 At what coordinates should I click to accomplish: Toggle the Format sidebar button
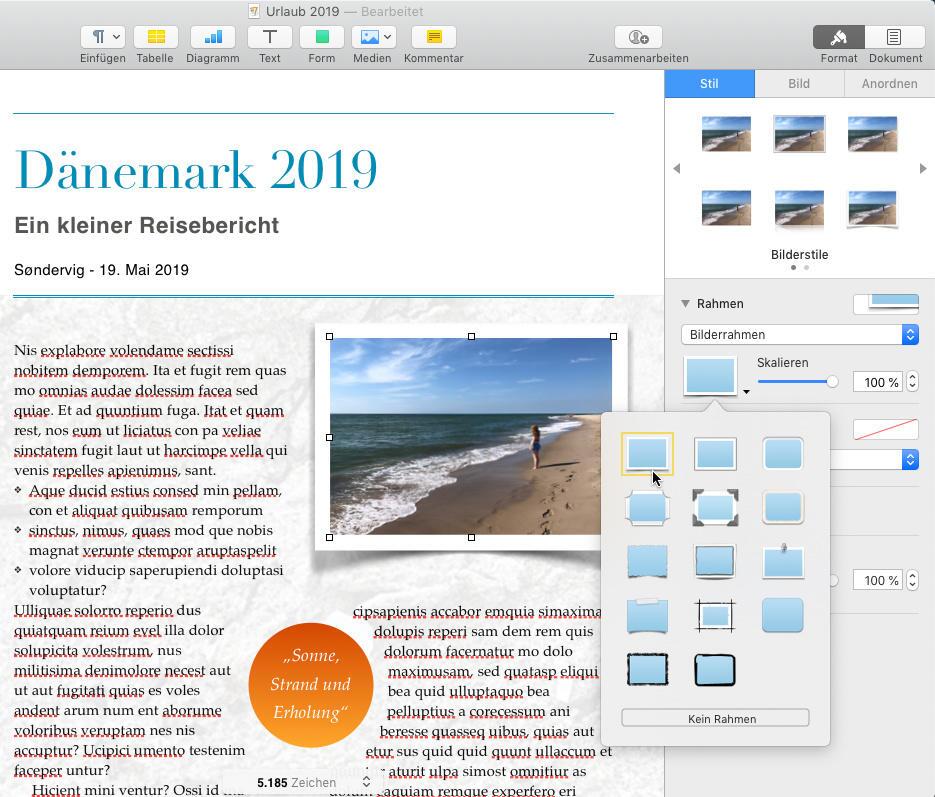[x=838, y=37]
